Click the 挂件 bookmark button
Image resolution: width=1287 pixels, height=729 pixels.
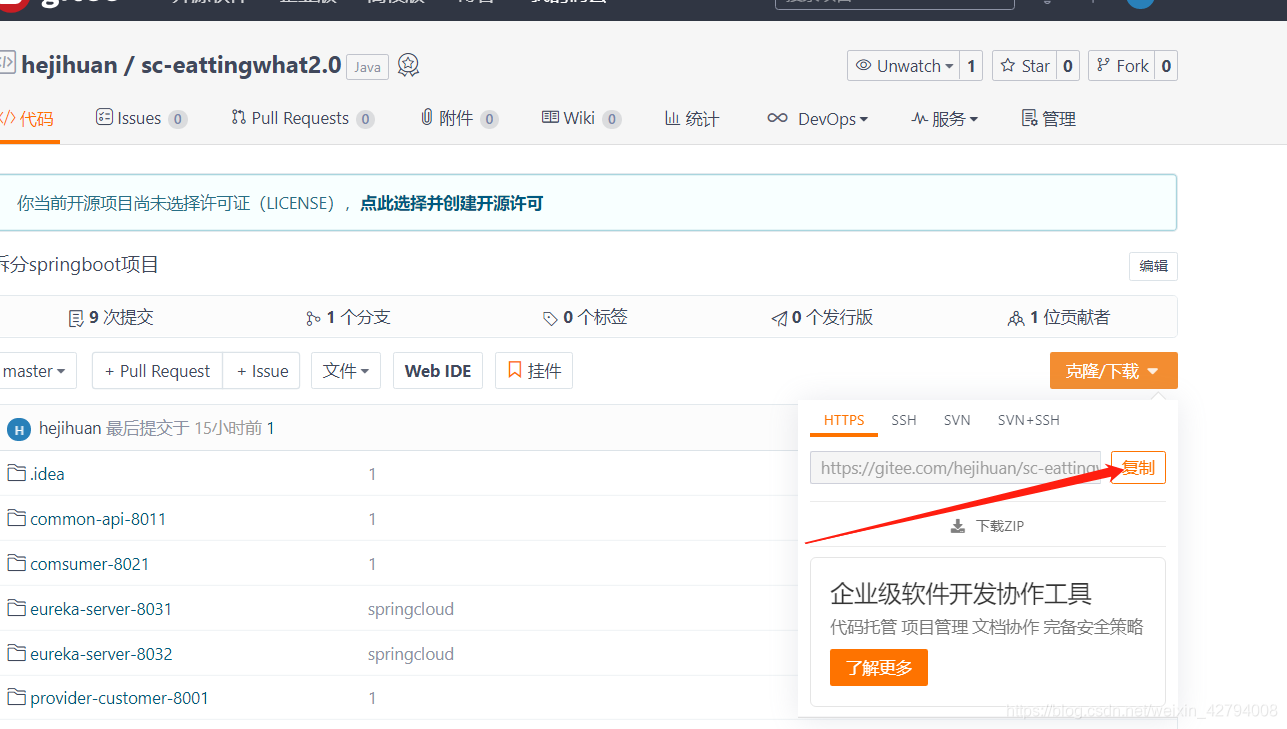534,371
